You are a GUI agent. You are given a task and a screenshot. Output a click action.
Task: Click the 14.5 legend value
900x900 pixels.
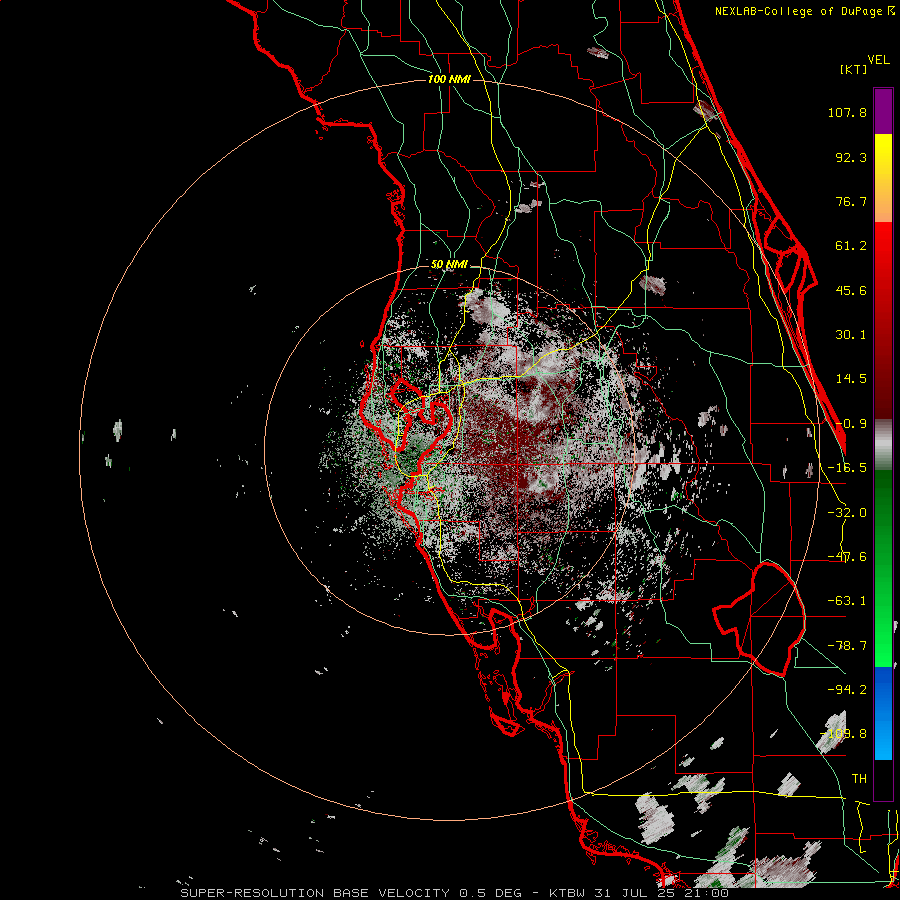tap(851, 379)
